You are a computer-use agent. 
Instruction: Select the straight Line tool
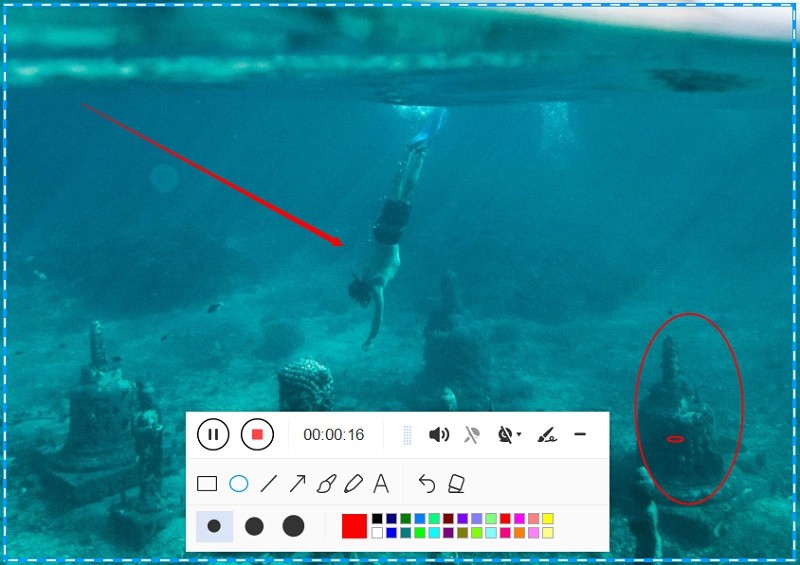point(268,483)
